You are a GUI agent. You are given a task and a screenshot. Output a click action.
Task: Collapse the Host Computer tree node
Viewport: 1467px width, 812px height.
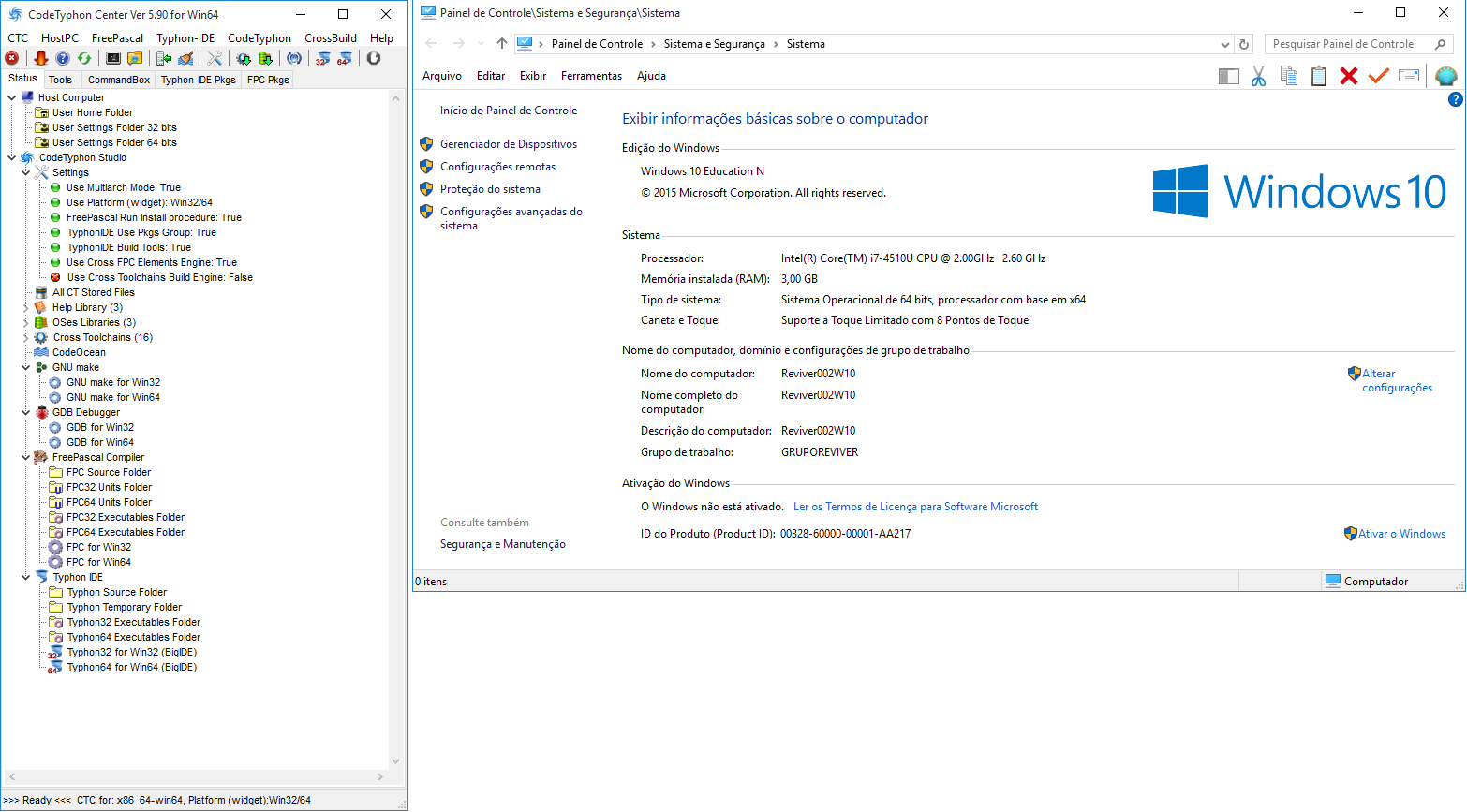pos(11,97)
